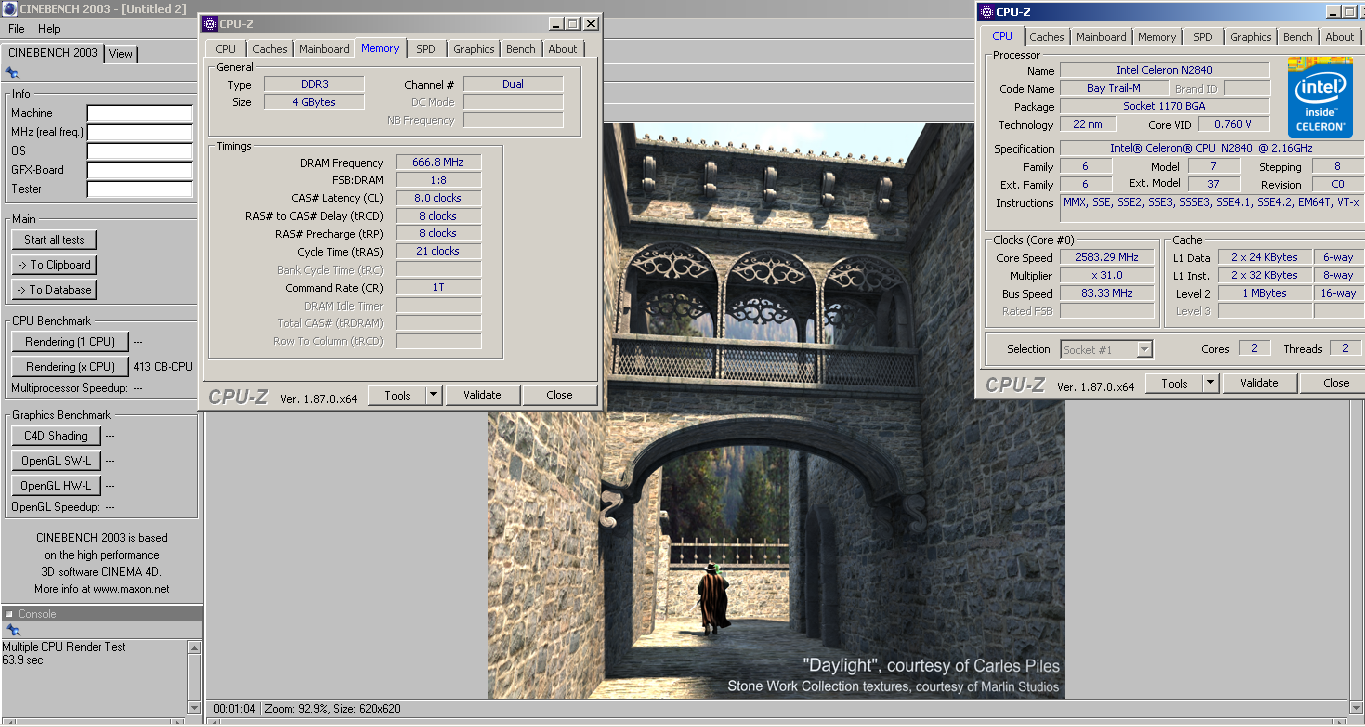The image size is (1365, 727).
Task: Click the Bay Trail-M code name value
Action: point(1113,89)
